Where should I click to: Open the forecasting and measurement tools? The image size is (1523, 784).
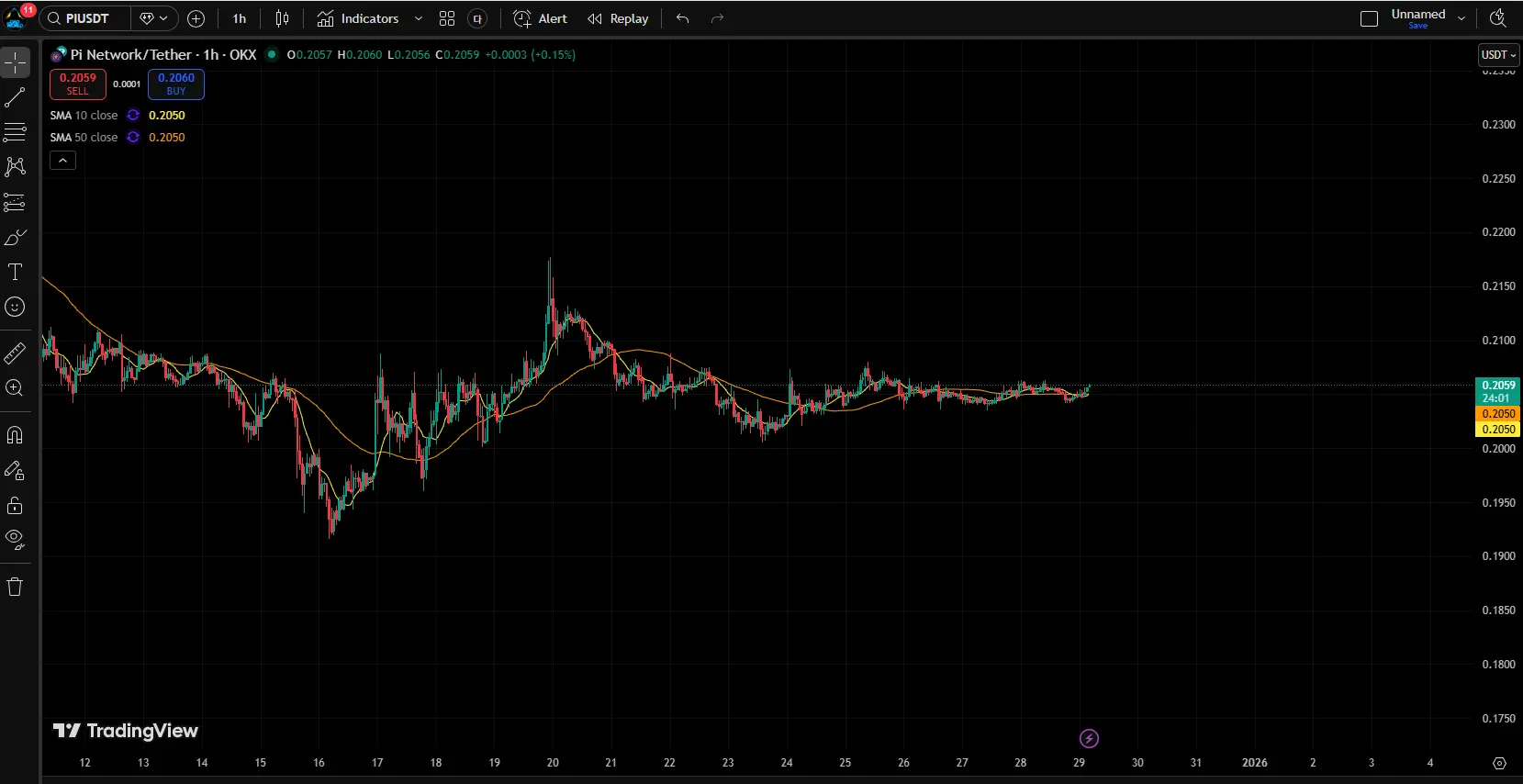[16, 202]
